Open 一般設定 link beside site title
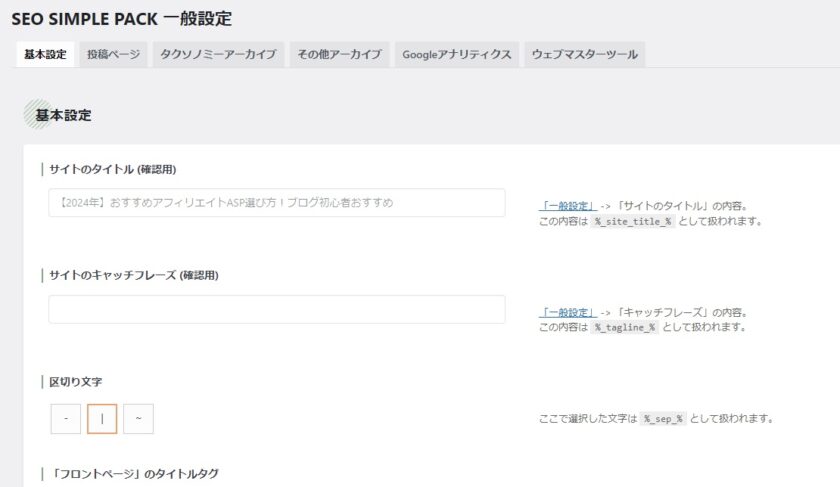 (568, 206)
